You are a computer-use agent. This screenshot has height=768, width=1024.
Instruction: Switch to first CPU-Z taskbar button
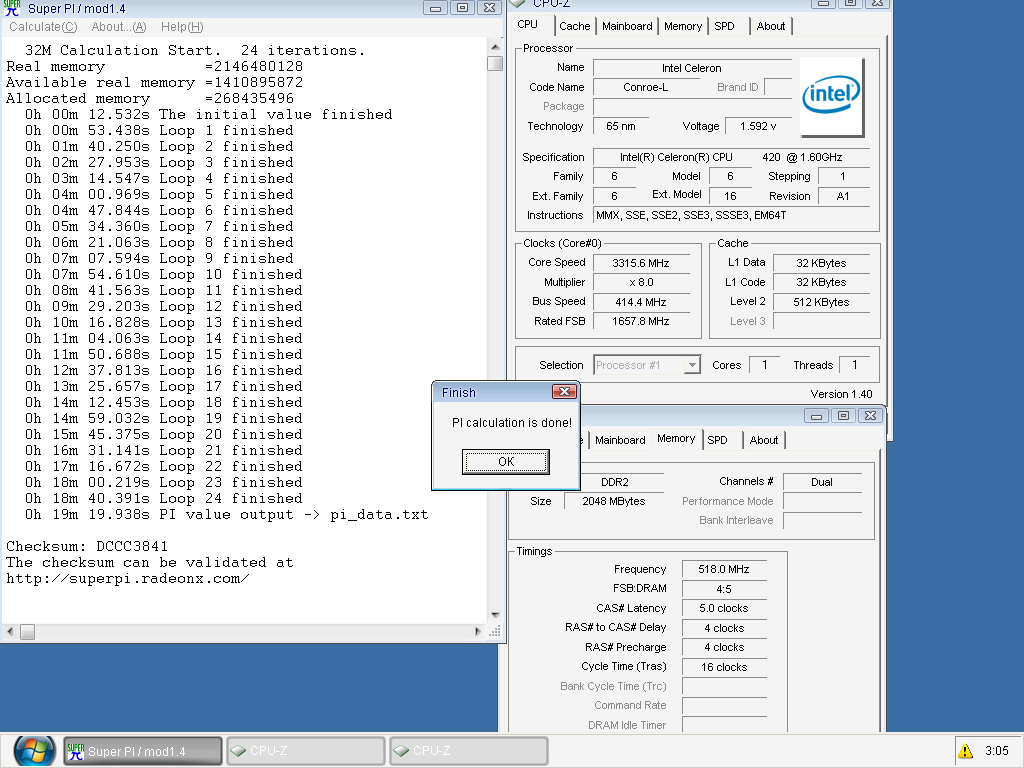click(306, 751)
